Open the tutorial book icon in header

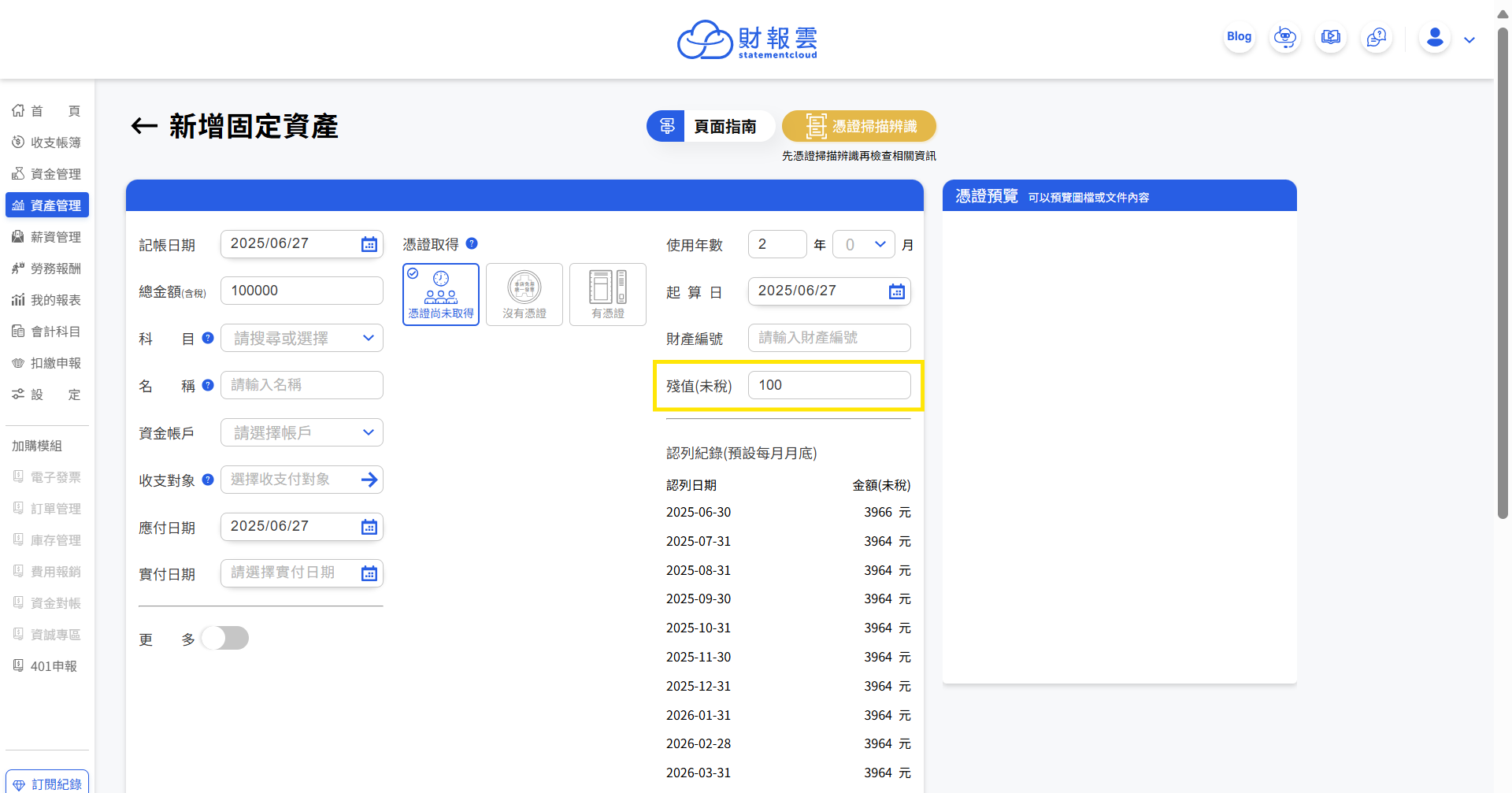1331,37
